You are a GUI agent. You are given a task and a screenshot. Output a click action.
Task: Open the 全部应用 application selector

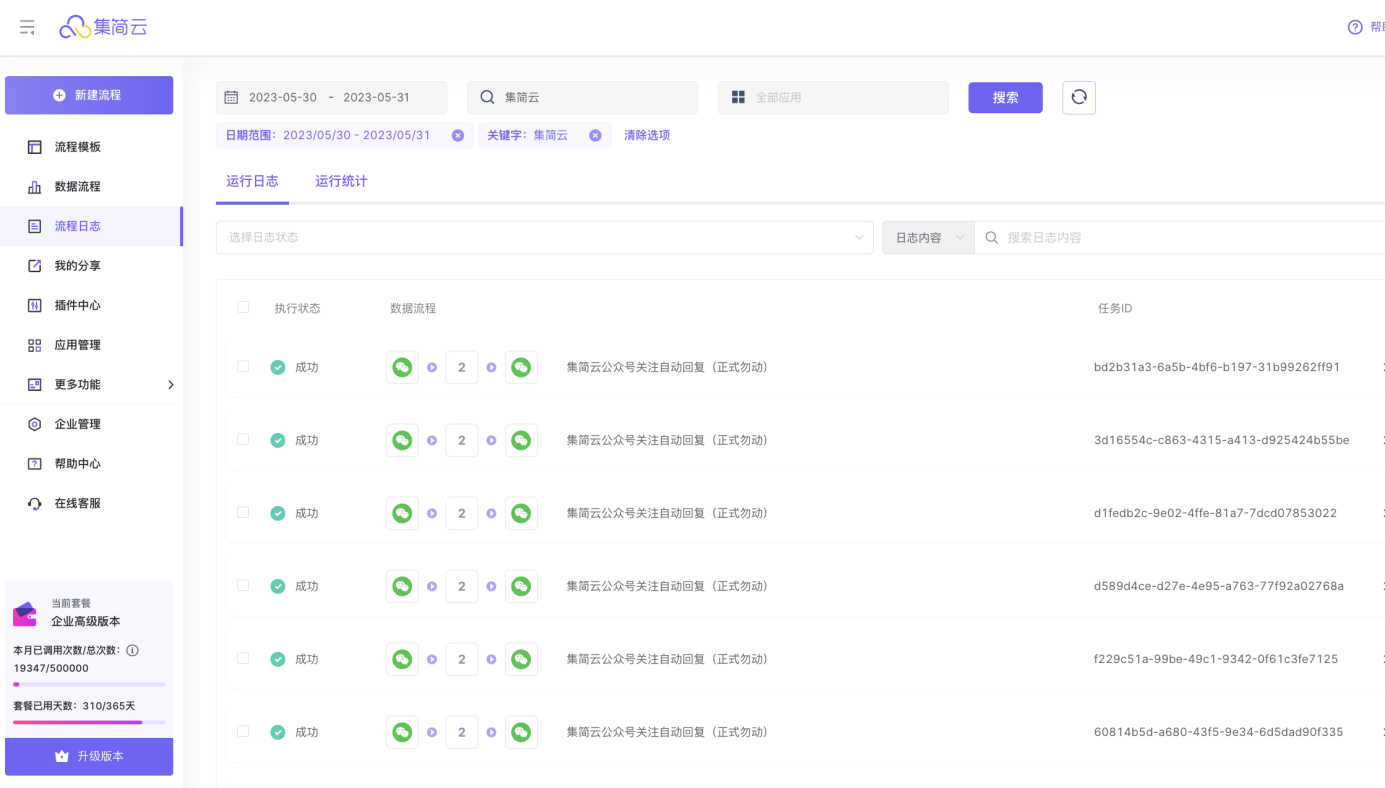(x=833, y=97)
